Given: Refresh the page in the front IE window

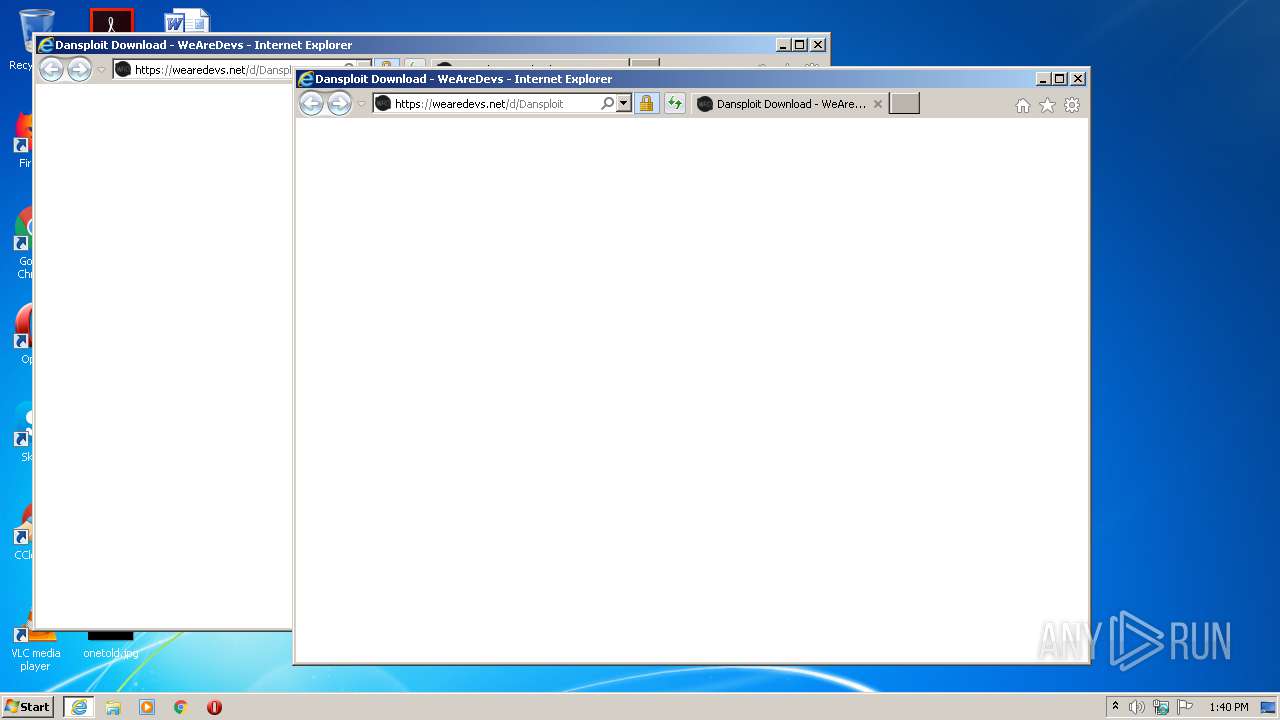Looking at the screenshot, I should coord(675,104).
